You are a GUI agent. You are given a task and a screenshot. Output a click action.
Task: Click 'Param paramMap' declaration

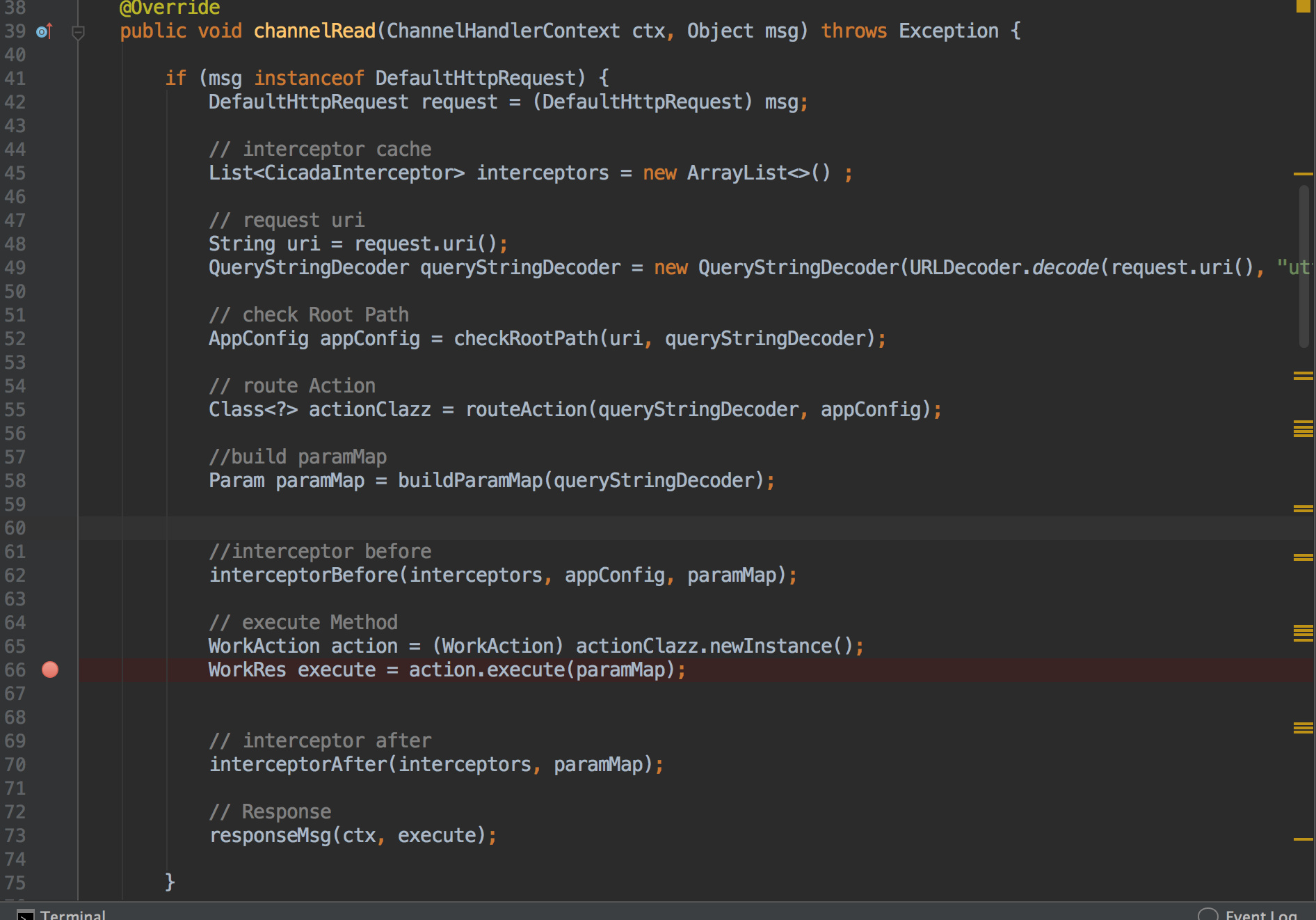tap(287, 481)
